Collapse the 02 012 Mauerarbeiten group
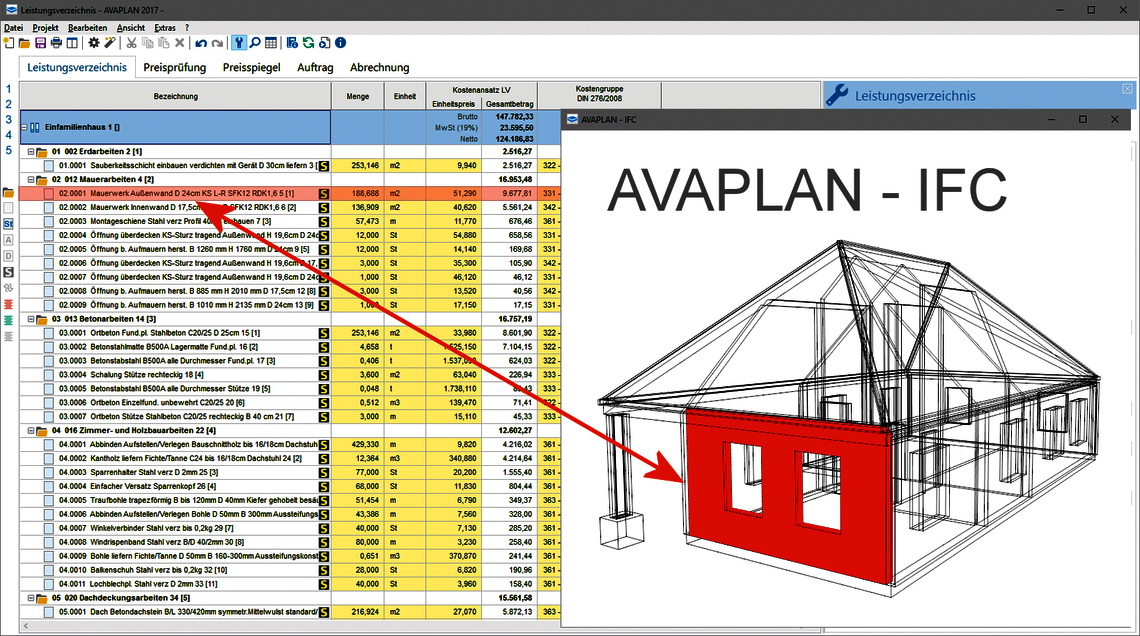This screenshot has width=1140, height=636. (31, 180)
